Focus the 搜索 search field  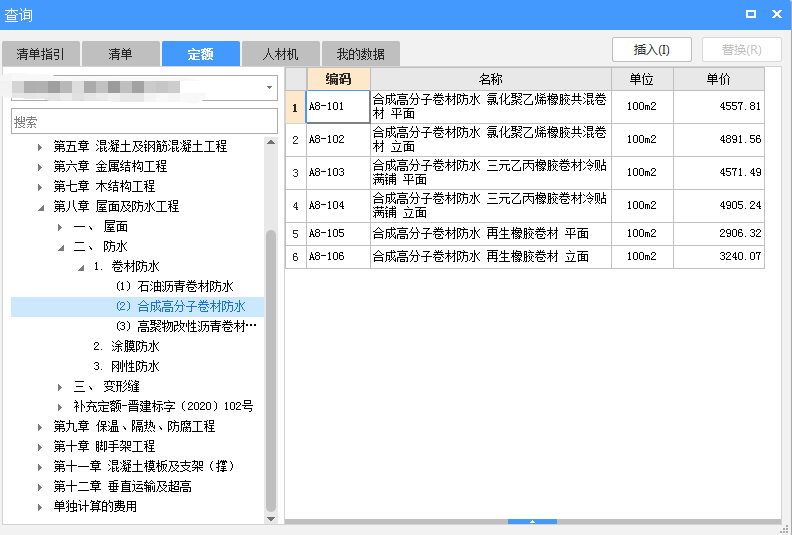144,122
